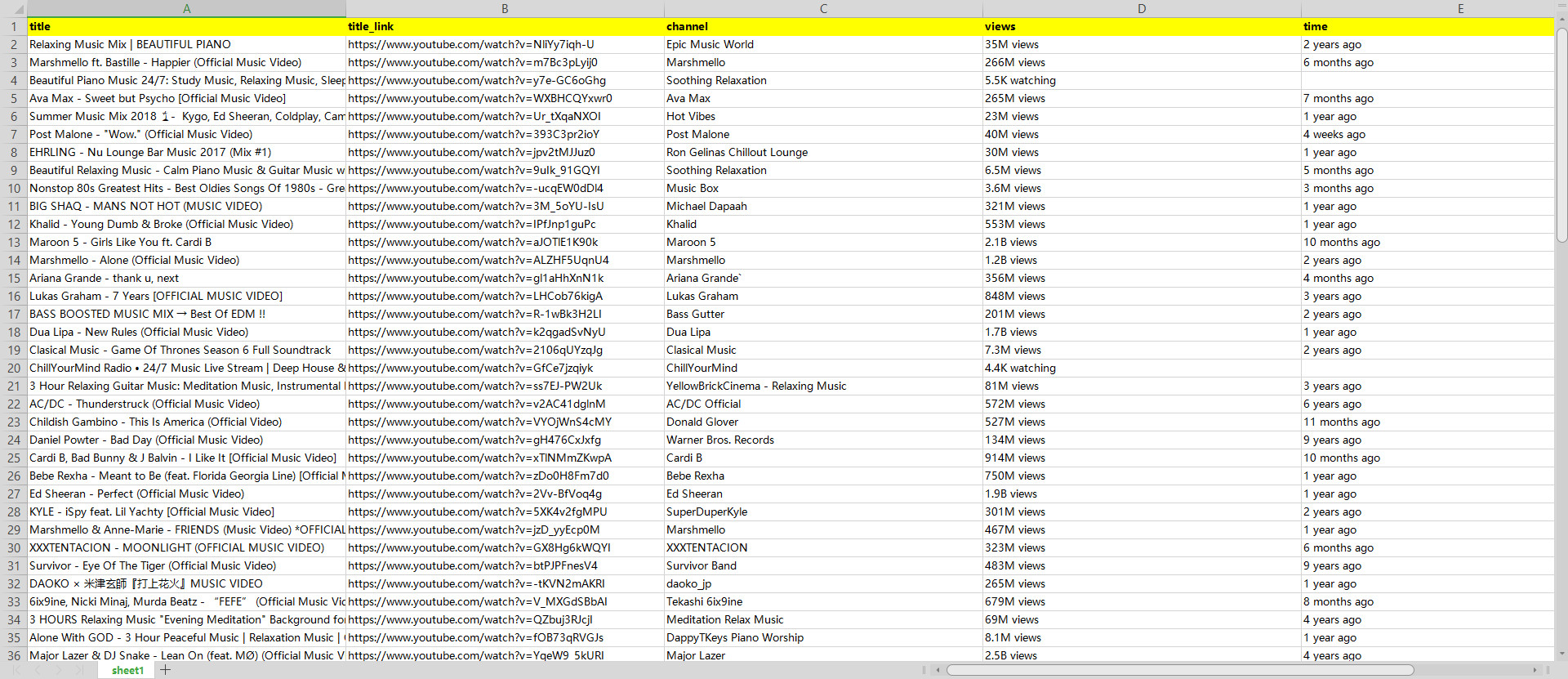Select the 'Ron Gelinas Chillout Lounge' cell
The height and width of the screenshot is (679, 1568).
tap(823, 152)
